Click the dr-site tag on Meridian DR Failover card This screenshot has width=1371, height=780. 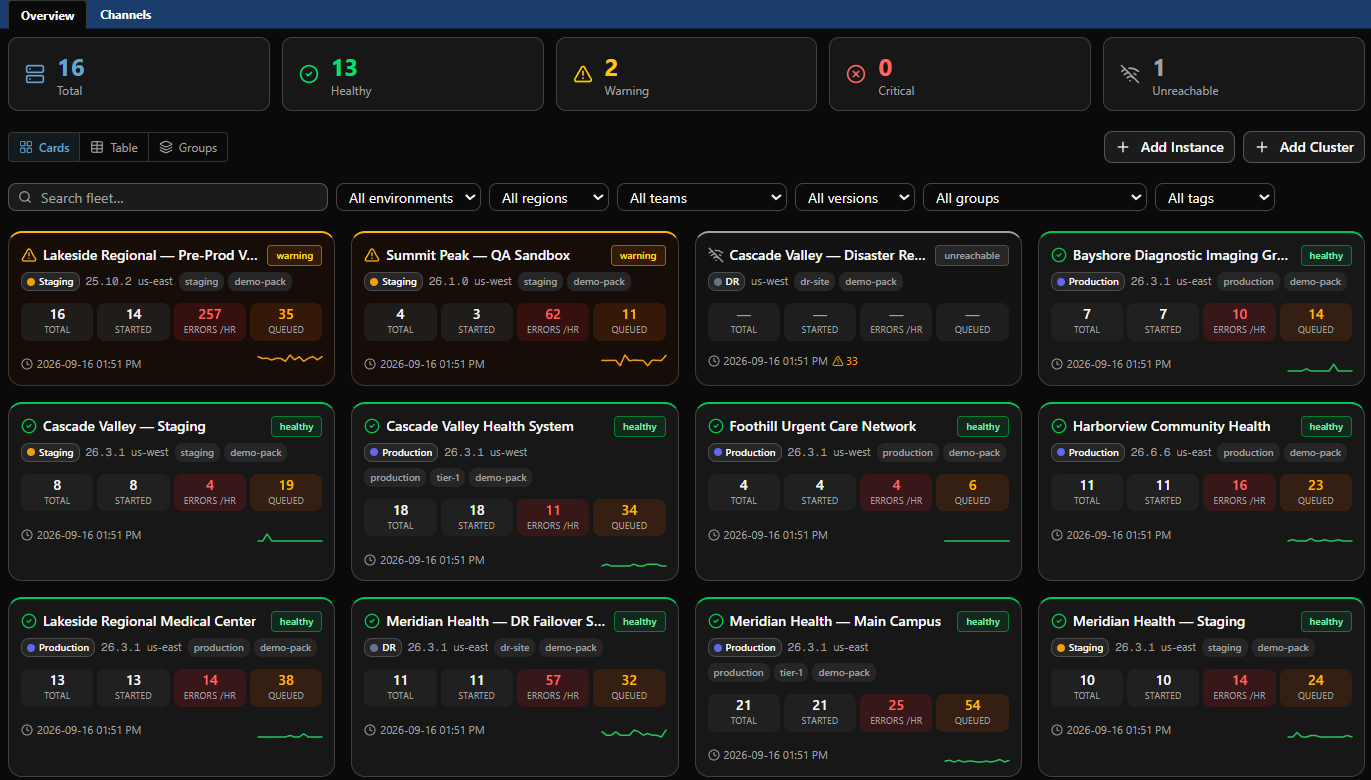click(x=514, y=648)
